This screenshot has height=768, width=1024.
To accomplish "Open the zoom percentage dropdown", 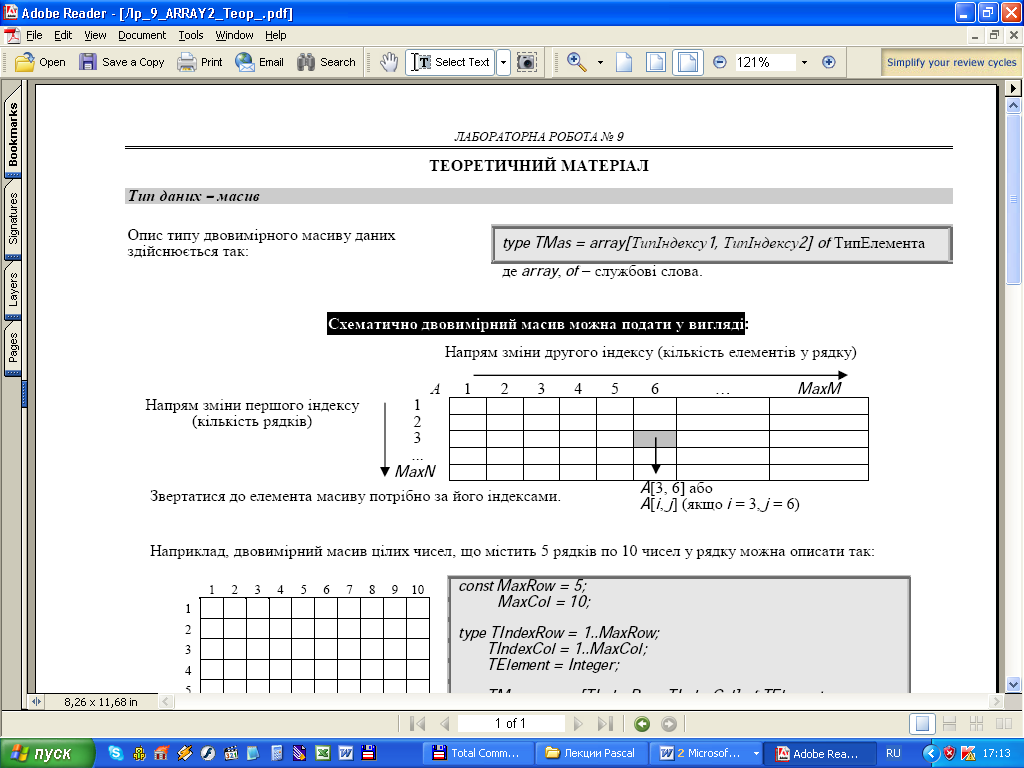I will click(x=804, y=63).
